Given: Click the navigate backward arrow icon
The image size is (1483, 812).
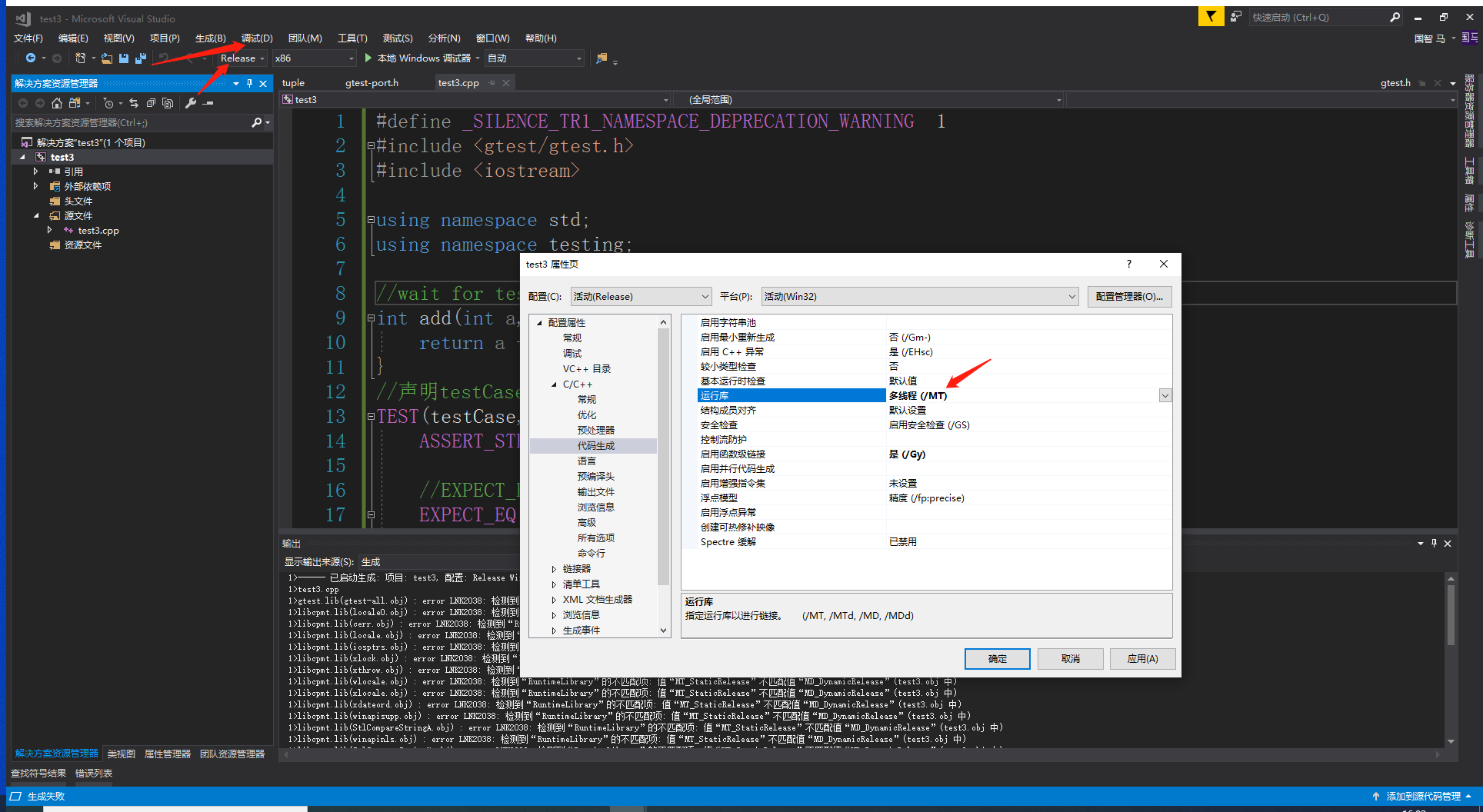Looking at the screenshot, I should coord(30,58).
